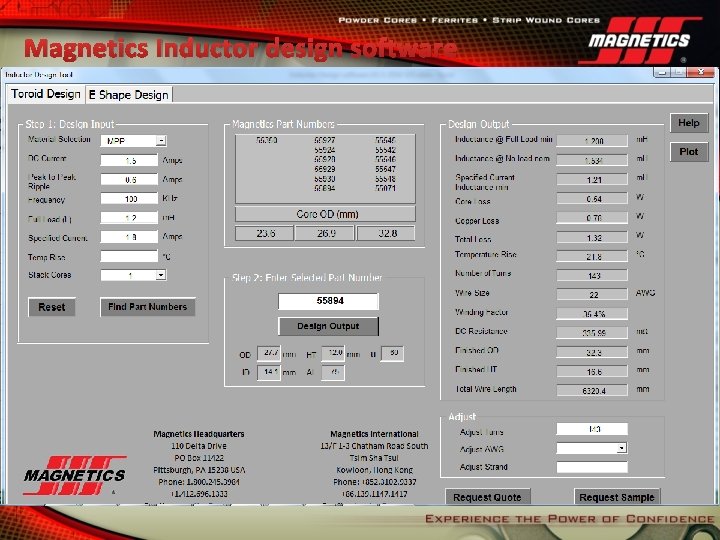Select the 23.6 core OD cell
This screenshot has width=720, height=540.
pyautogui.click(x=264, y=233)
